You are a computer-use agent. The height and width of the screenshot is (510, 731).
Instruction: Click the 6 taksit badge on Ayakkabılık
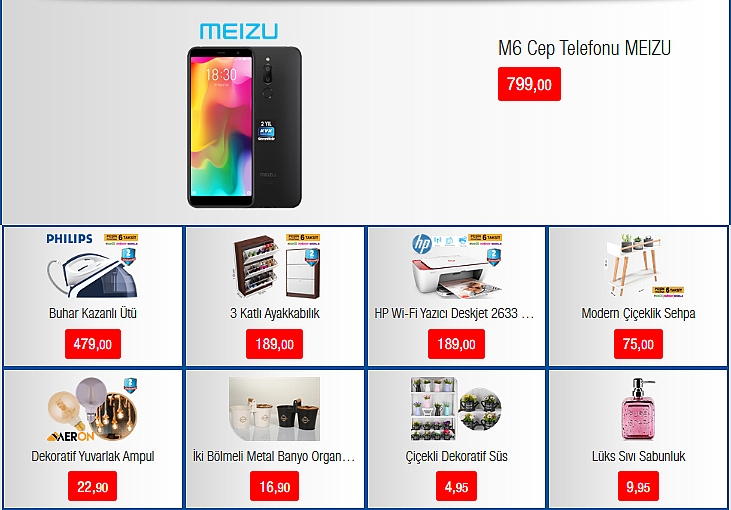click(x=303, y=239)
